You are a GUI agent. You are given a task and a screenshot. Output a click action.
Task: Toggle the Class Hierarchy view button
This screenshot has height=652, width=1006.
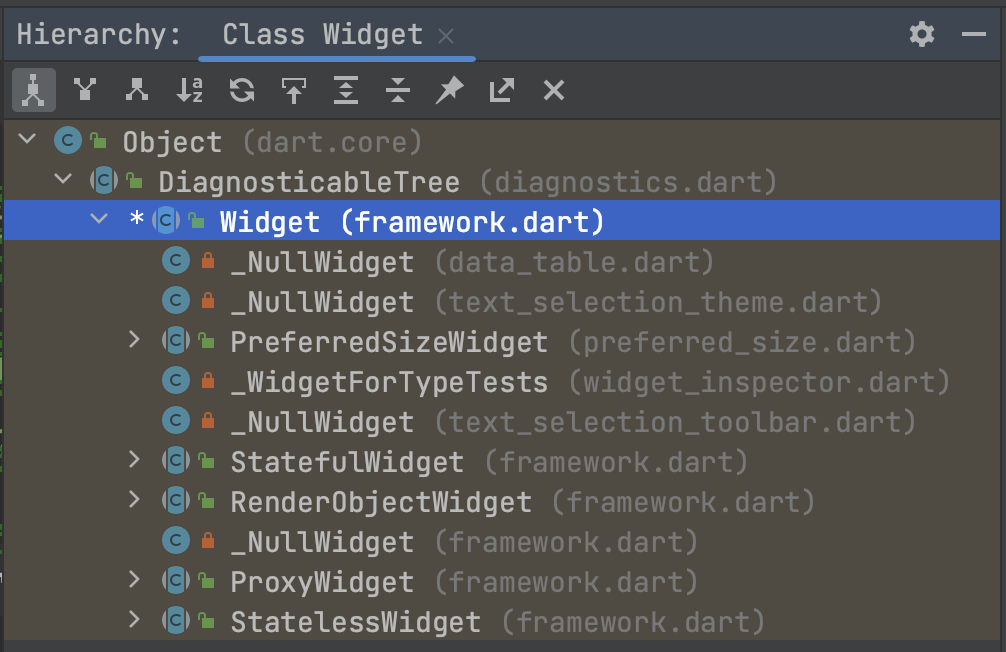coord(33,90)
